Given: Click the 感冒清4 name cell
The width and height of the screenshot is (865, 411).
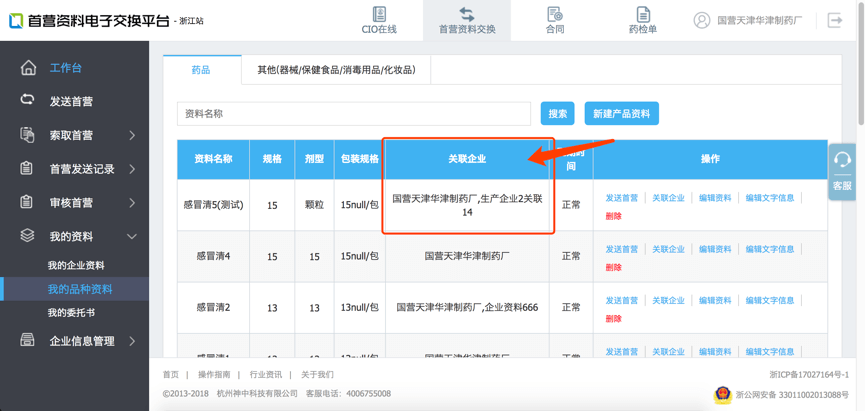Looking at the screenshot, I should [213, 257].
